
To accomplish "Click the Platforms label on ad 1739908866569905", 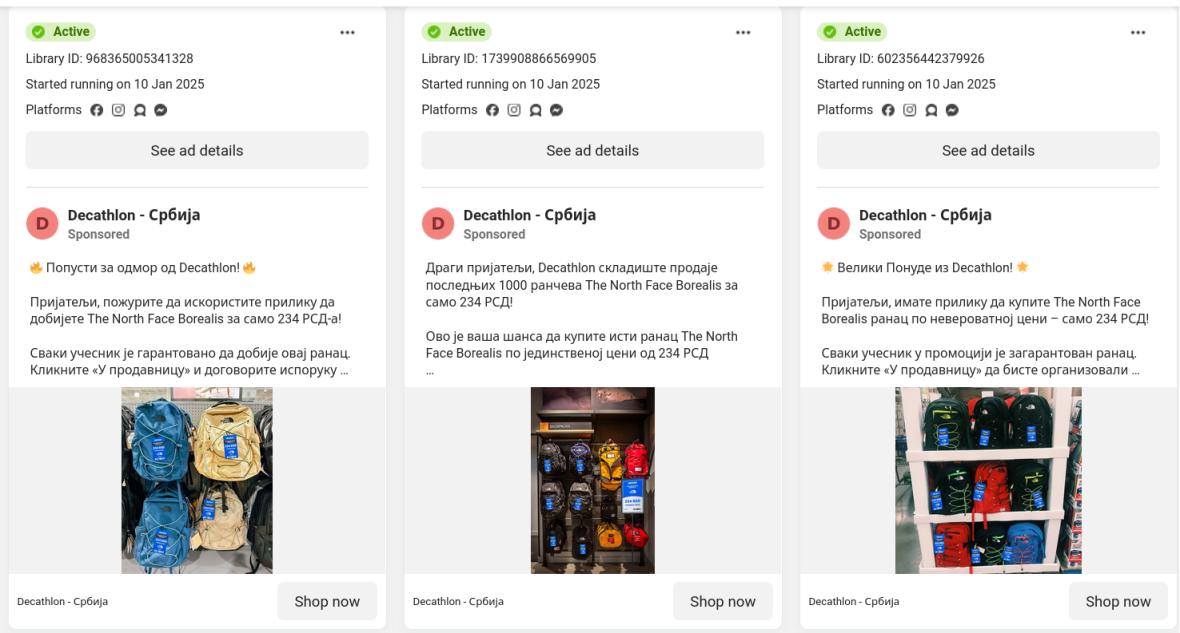I will (449, 109).
